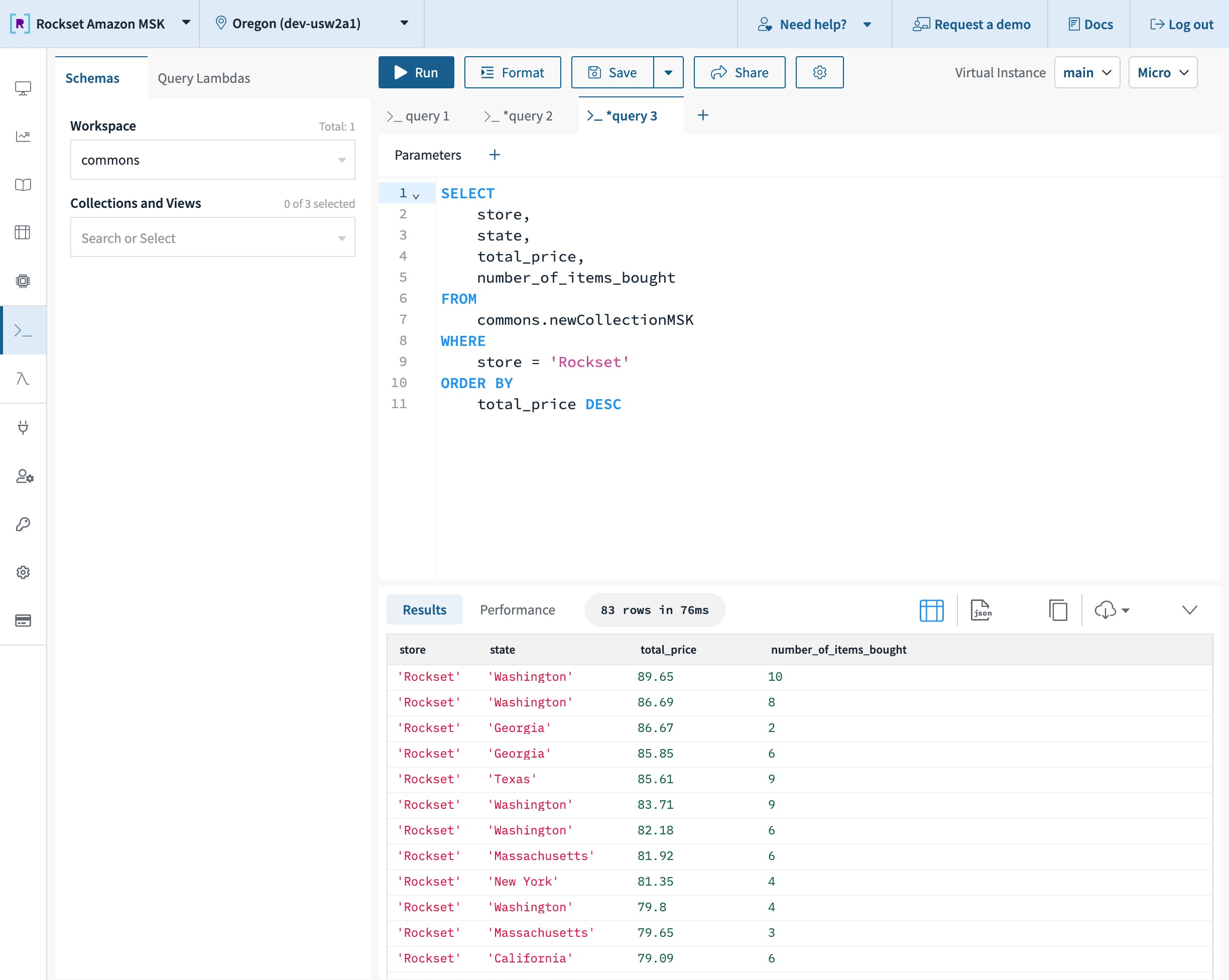Expand the Save options dropdown arrow

click(668, 72)
